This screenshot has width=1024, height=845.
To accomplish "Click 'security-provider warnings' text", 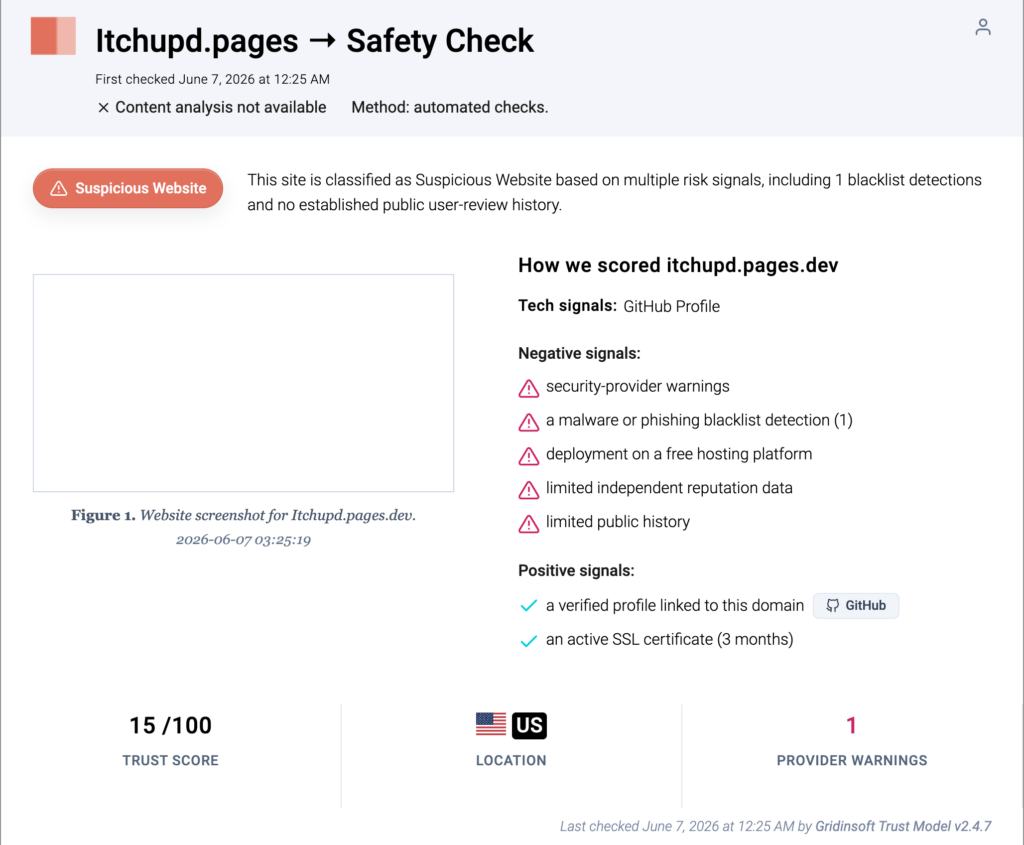I will click(637, 387).
